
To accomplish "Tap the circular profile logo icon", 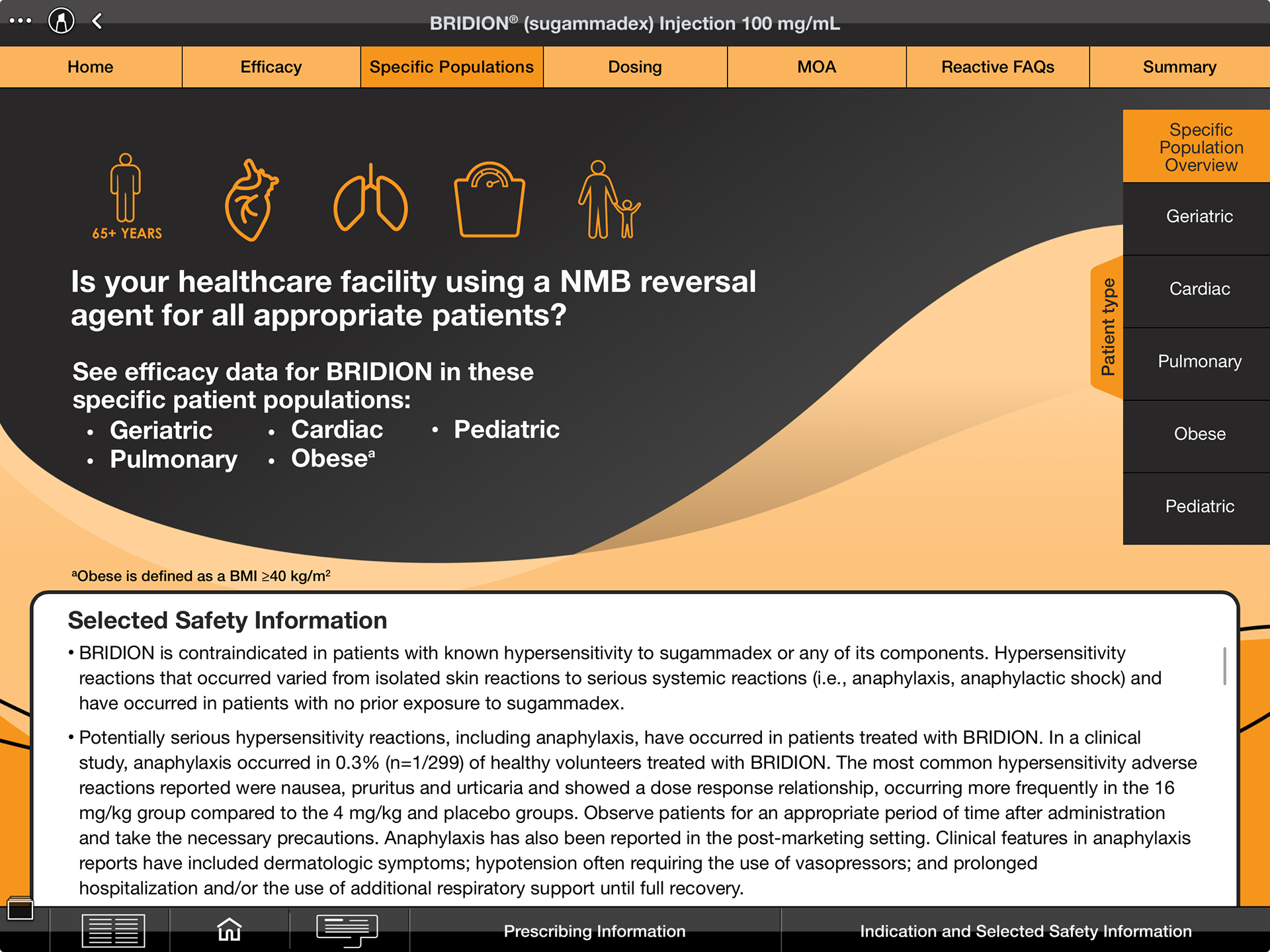I will coord(61,21).
